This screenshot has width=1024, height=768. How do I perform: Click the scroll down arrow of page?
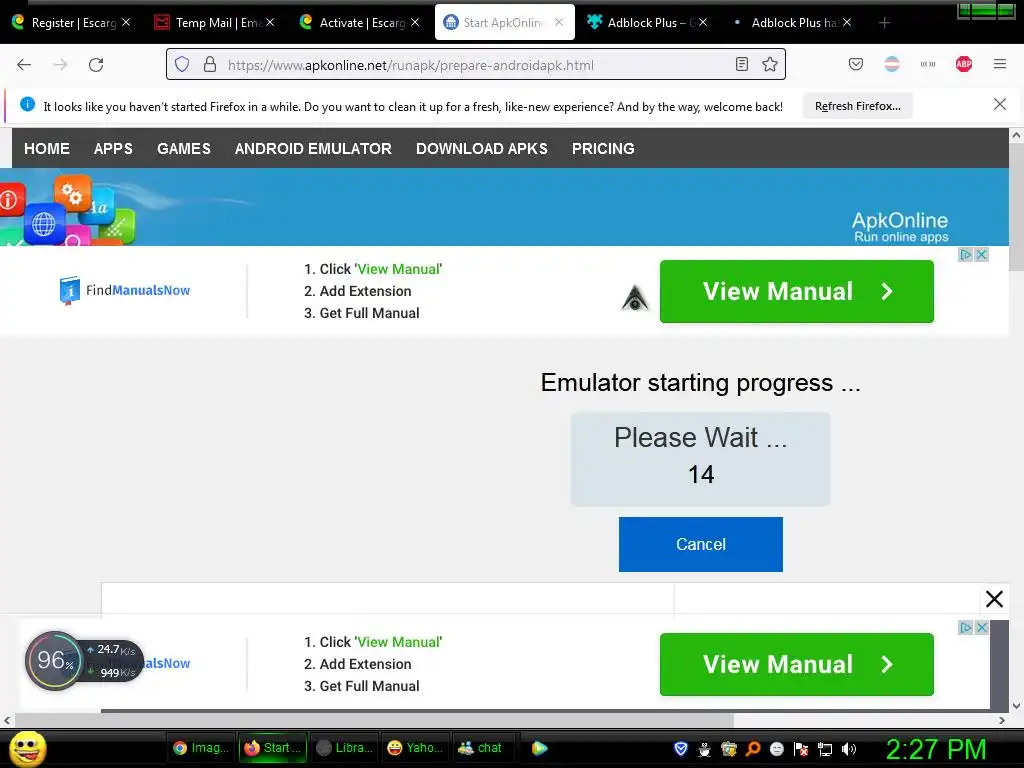1016,705
